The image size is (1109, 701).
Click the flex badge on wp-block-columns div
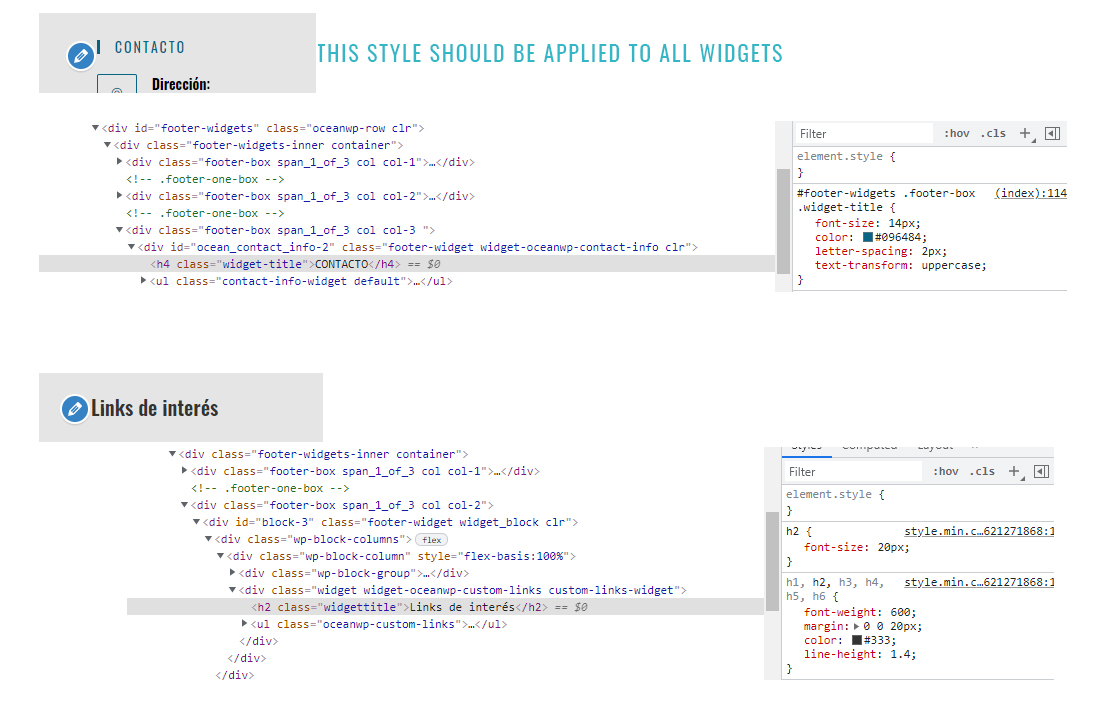pos(432,540)
